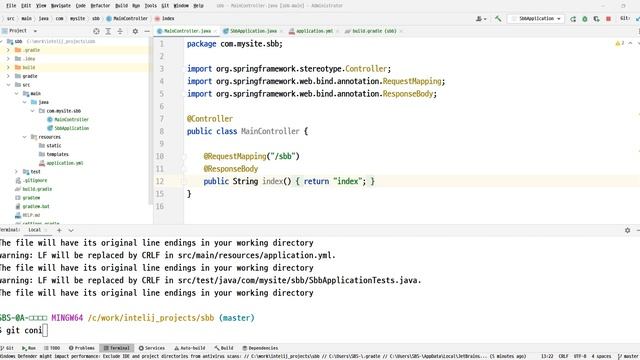Switch to MainController.java editor tab

pos(187,31)
